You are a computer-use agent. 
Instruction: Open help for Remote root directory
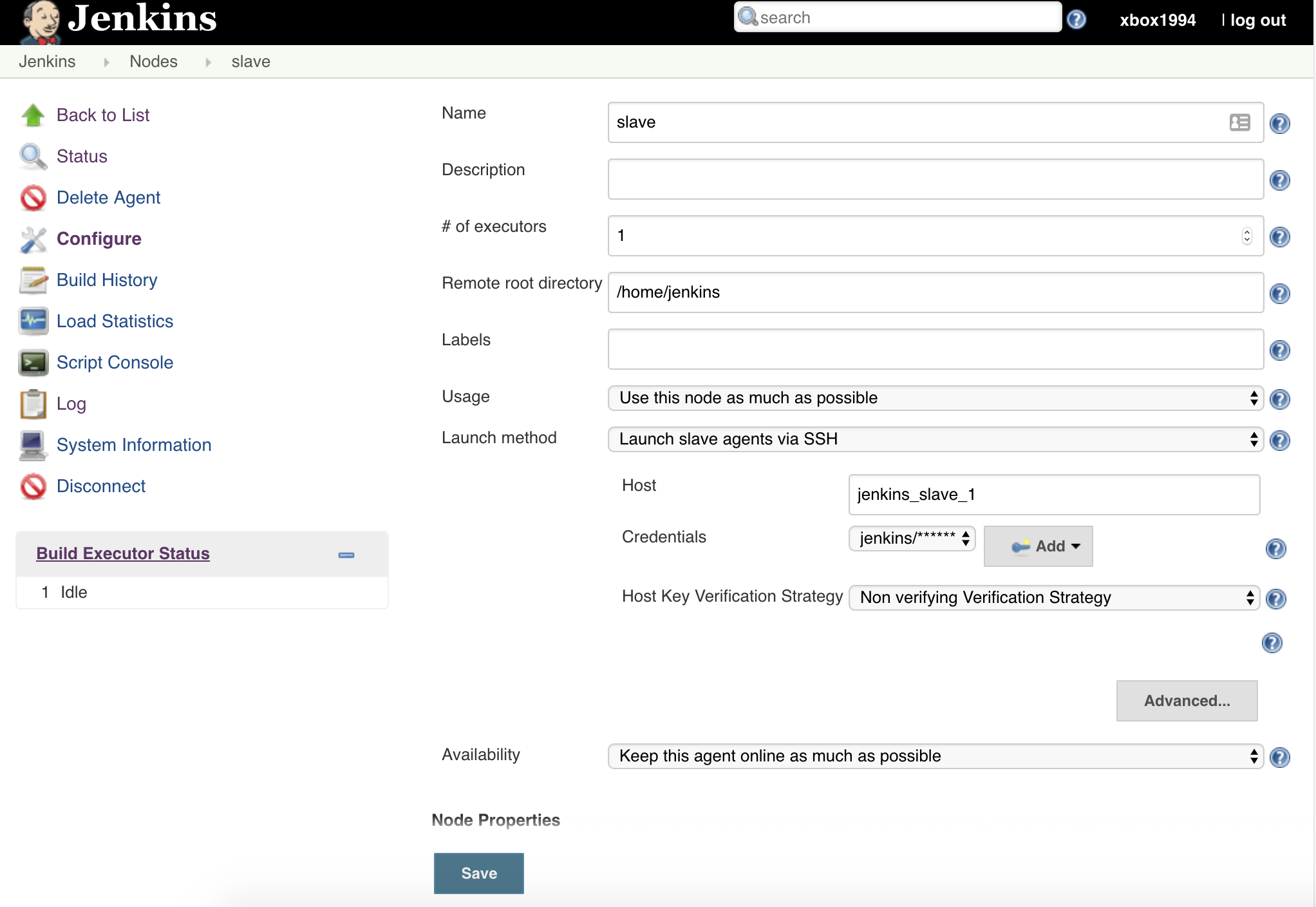[x=1279, y=293]
